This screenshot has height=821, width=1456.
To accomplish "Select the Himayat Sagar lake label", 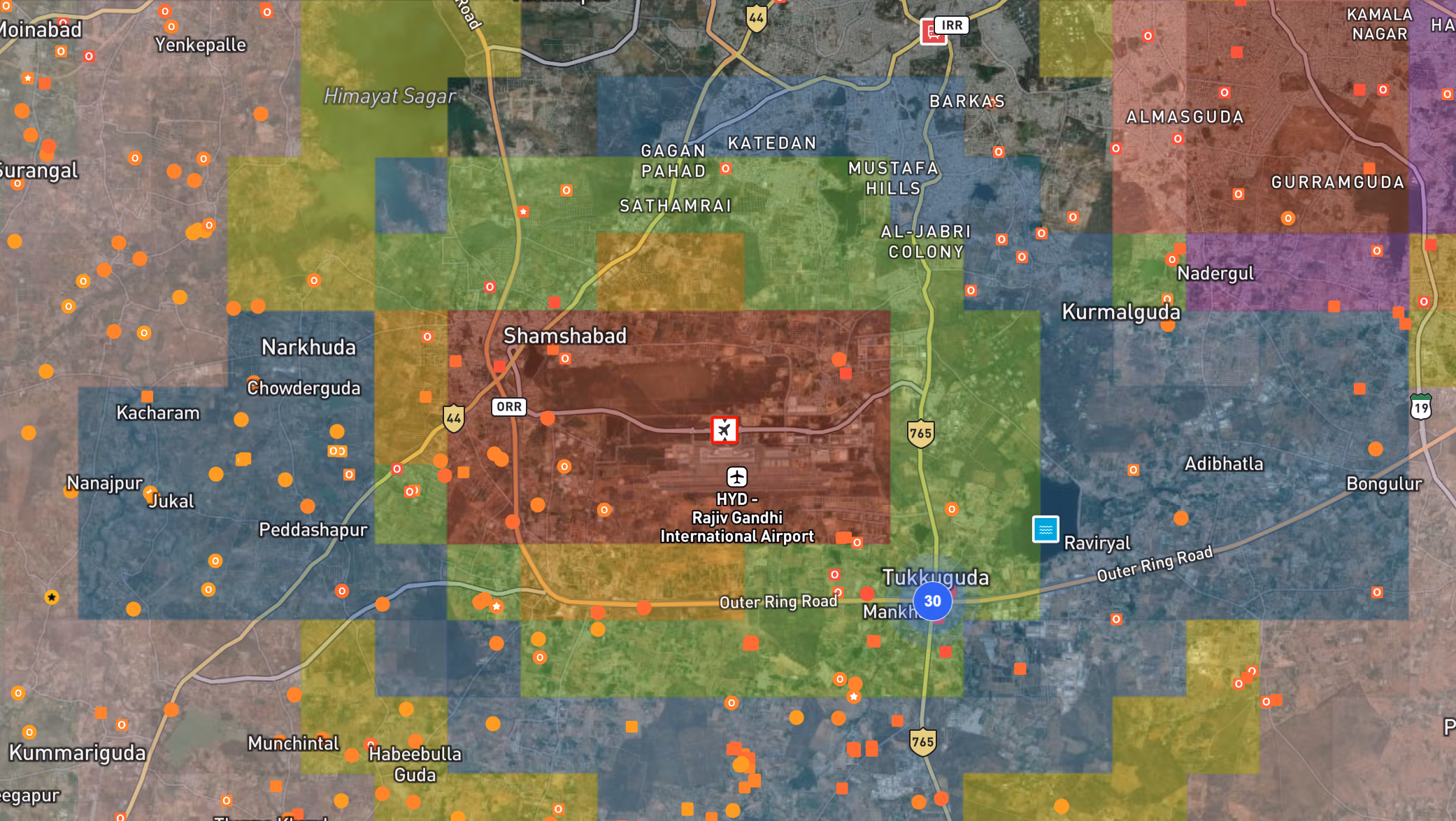I will 390,97.
